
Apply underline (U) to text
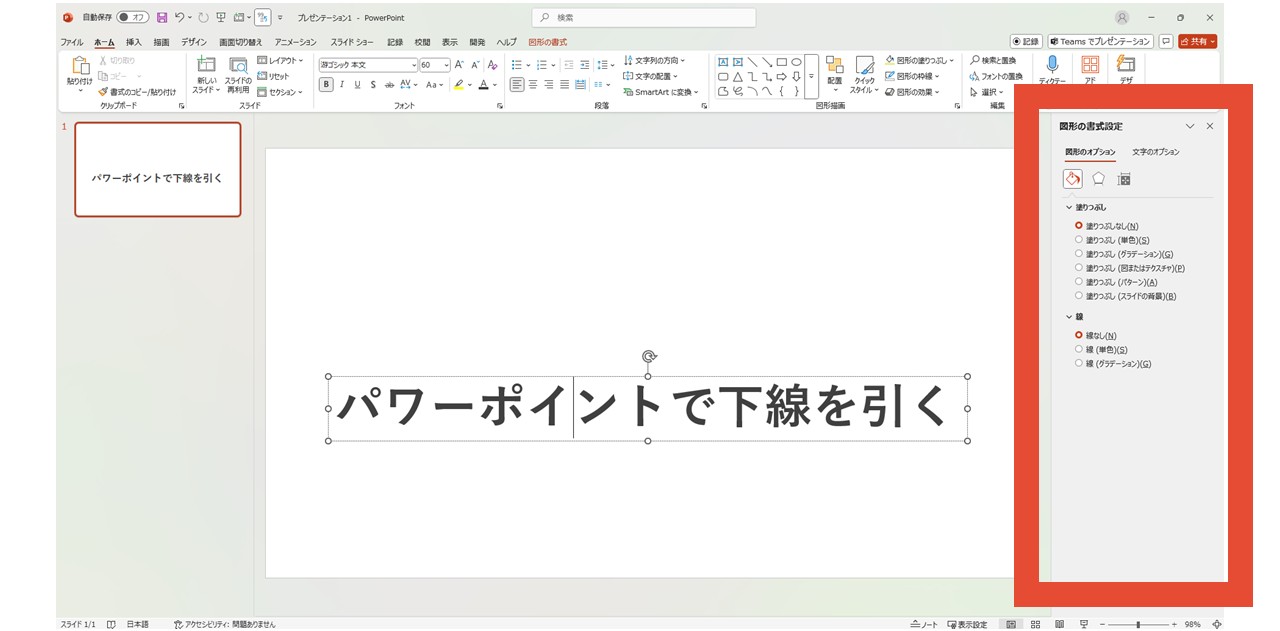click(x=357, y=85)
